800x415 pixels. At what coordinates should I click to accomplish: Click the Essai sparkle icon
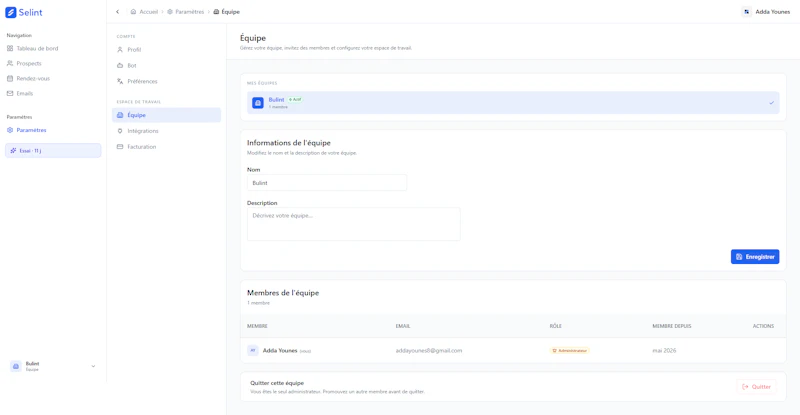click(13, 151)
